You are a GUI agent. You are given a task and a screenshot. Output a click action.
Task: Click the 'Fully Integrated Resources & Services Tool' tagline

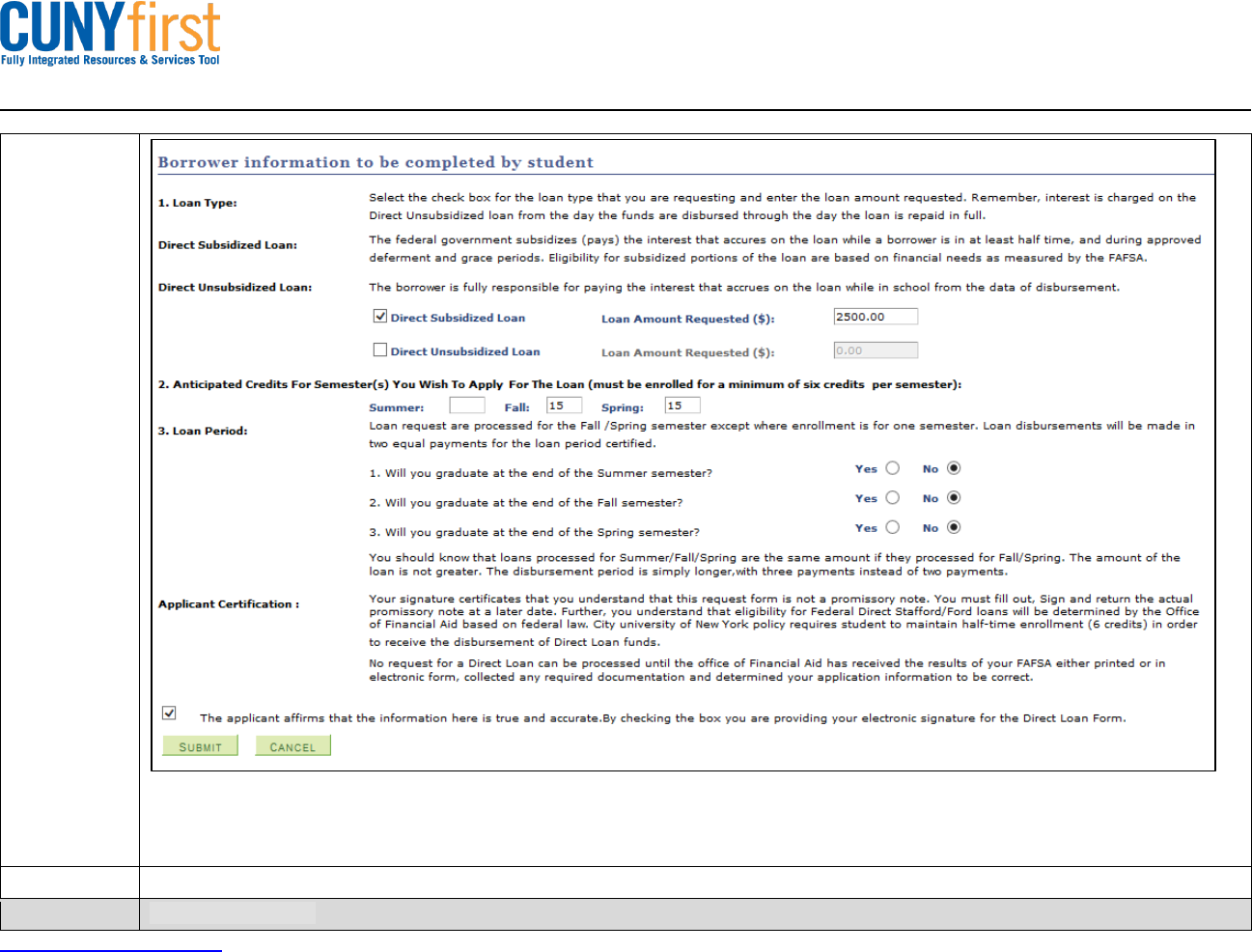coord(110,60)
